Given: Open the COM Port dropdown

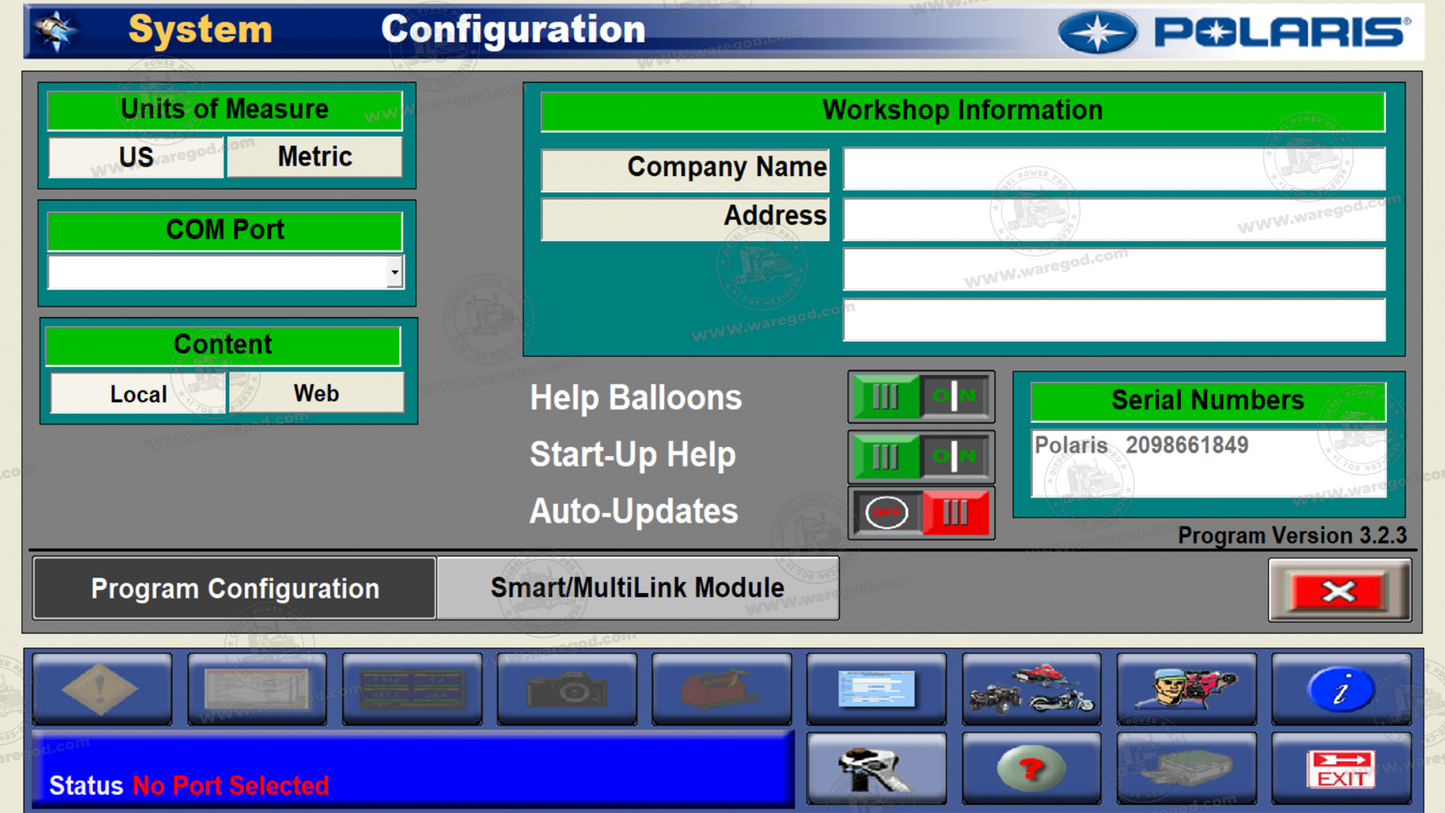Looking at the screenshot, I should [394, 271].
